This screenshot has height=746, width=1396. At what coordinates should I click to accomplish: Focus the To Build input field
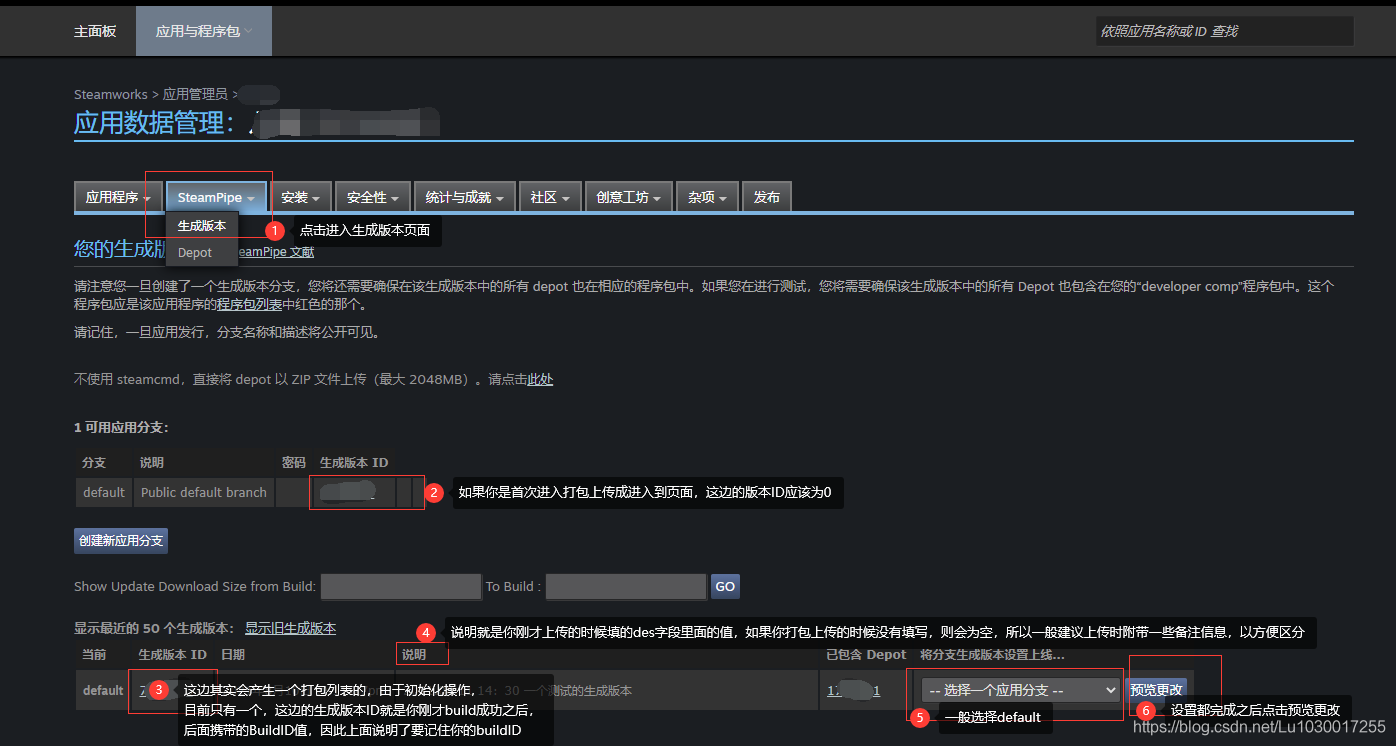tap(626, 586)
